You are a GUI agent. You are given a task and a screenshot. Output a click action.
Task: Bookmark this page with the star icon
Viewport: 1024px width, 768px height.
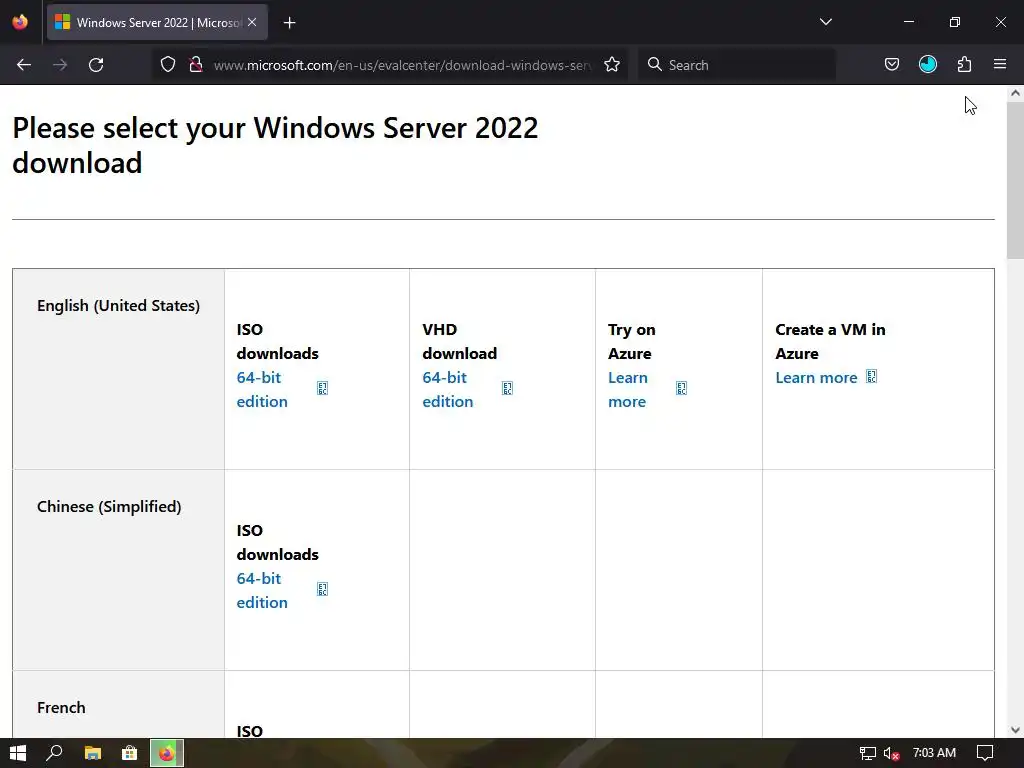(612, 65)
